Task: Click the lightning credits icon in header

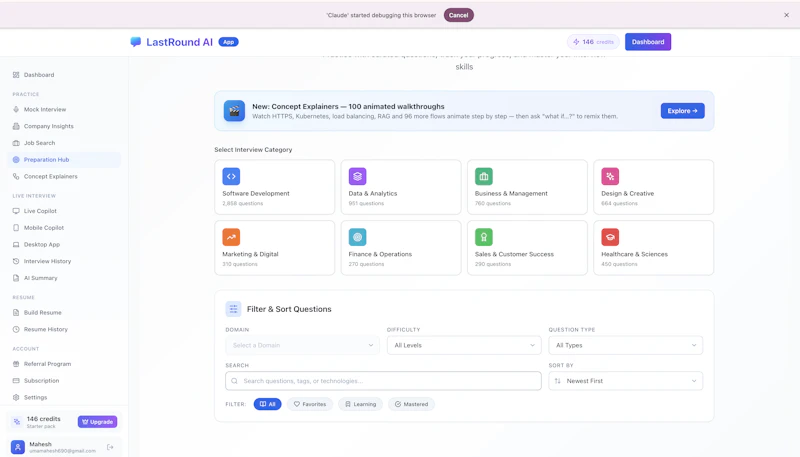Action: pyautogui.click(x=576, y=42)
